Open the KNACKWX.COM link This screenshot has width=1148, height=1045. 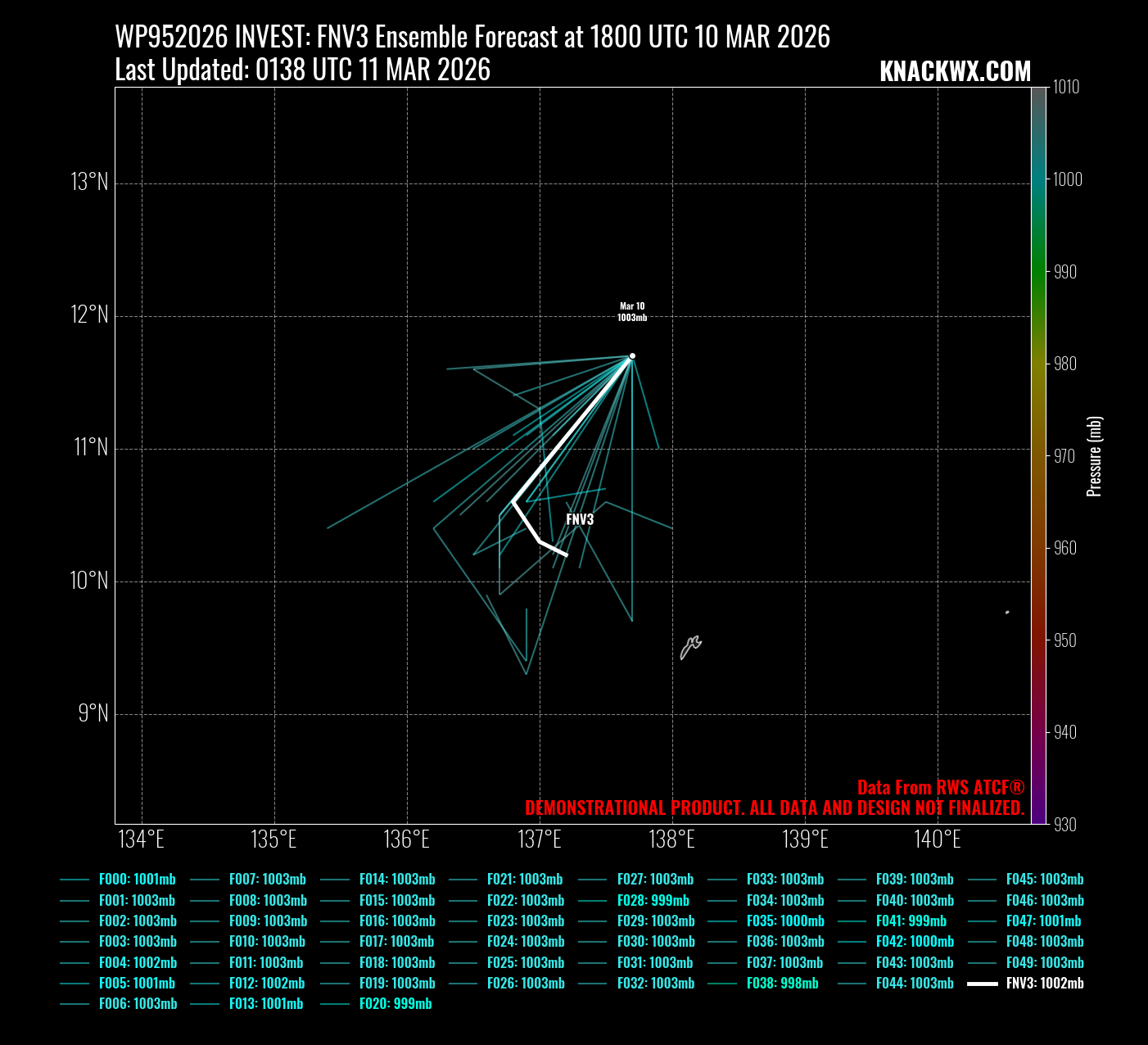[x=955, y=71]
